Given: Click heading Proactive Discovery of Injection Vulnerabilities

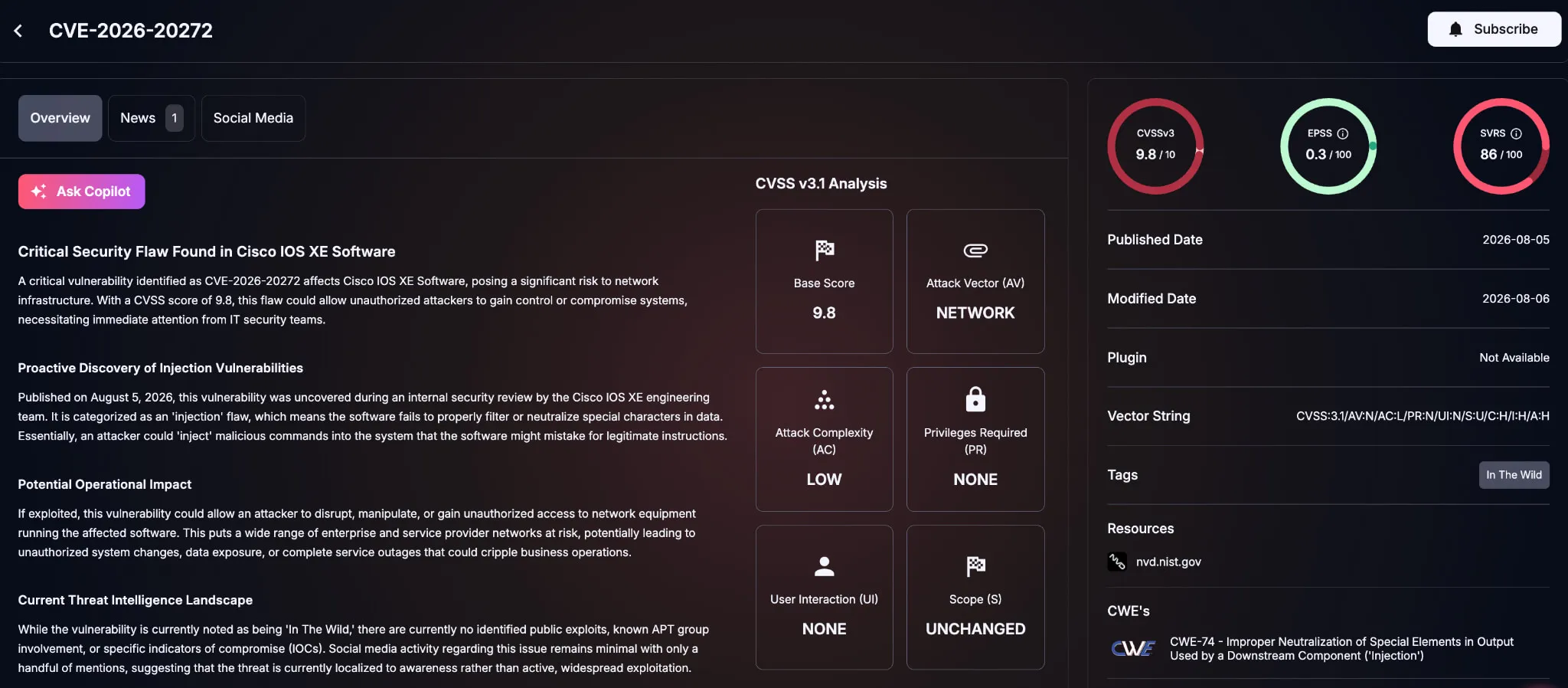Looking at the screenshot, I should [161, 368].
